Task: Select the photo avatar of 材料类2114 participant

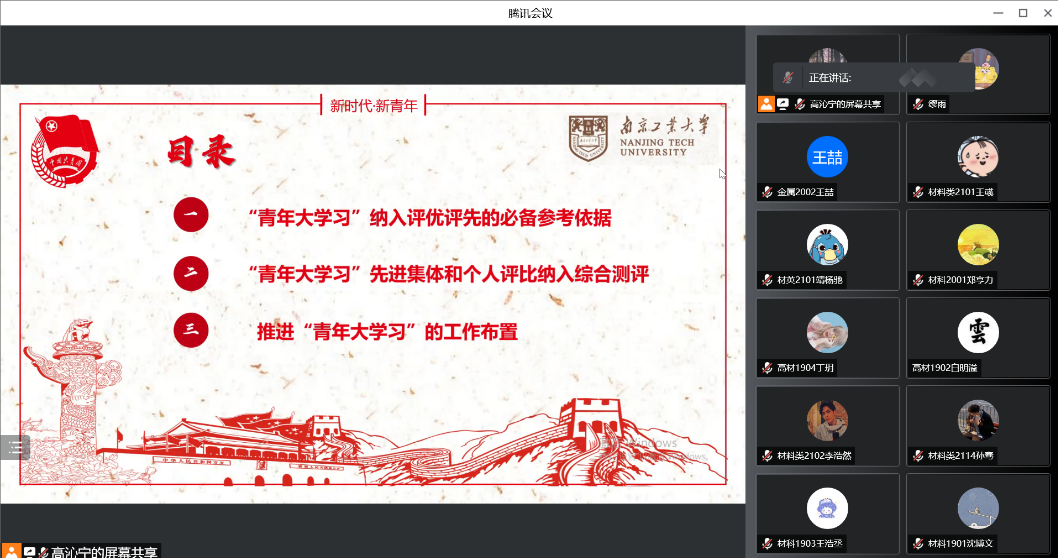Action: pos(977,420)
